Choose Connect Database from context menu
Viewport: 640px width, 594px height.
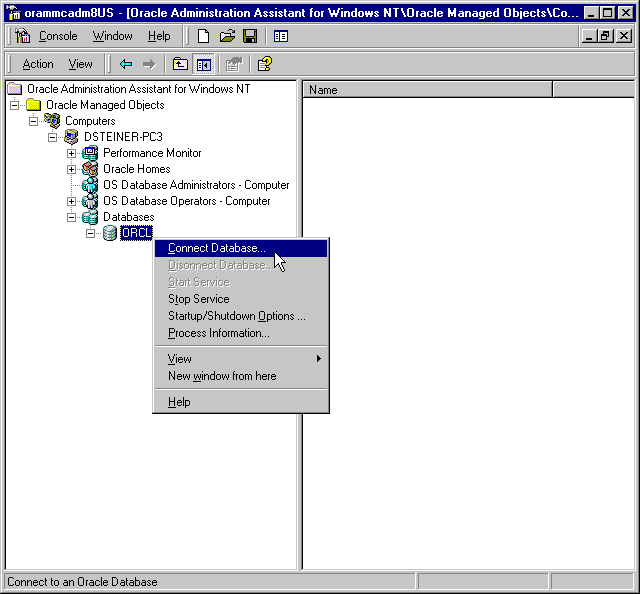point(216,248)
